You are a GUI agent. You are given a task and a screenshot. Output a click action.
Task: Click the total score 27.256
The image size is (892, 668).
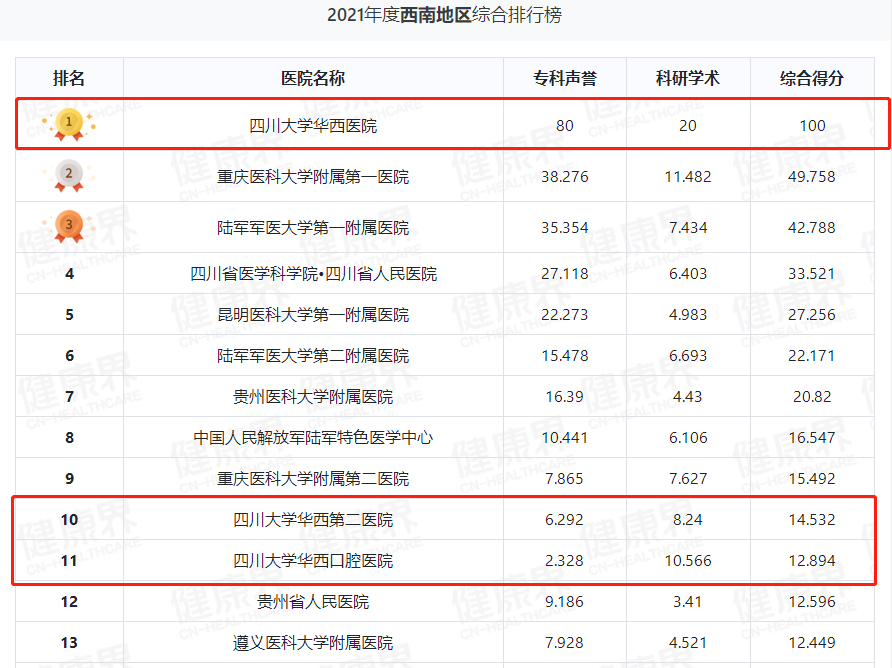812,315
